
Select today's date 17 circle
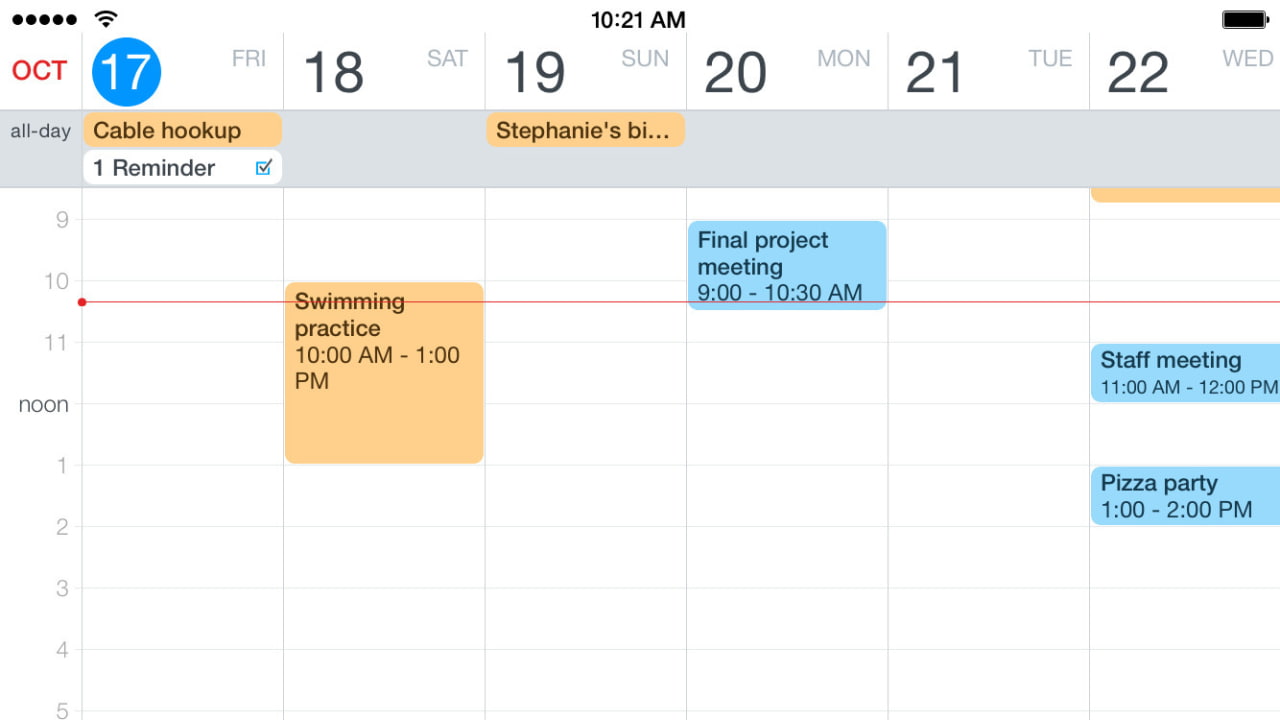[x=127, y=72]
